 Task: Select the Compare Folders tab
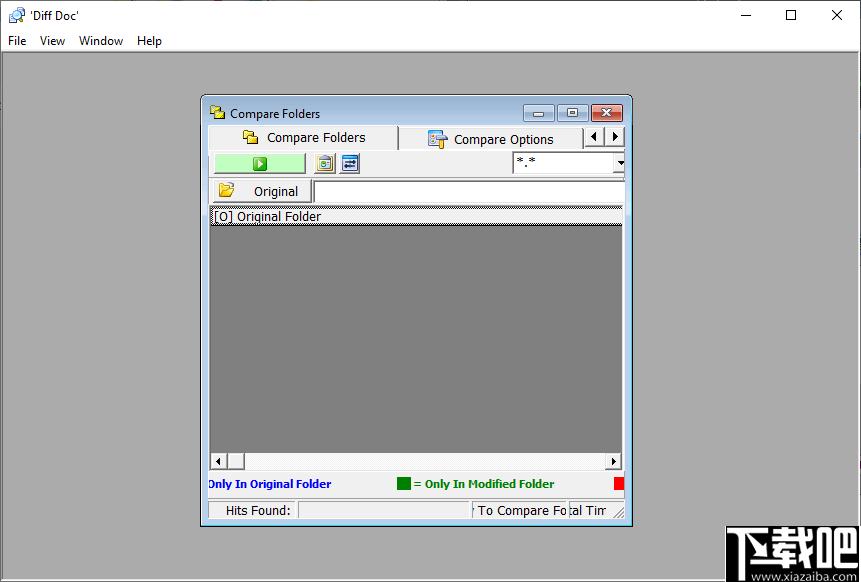(x=304, y=137)
